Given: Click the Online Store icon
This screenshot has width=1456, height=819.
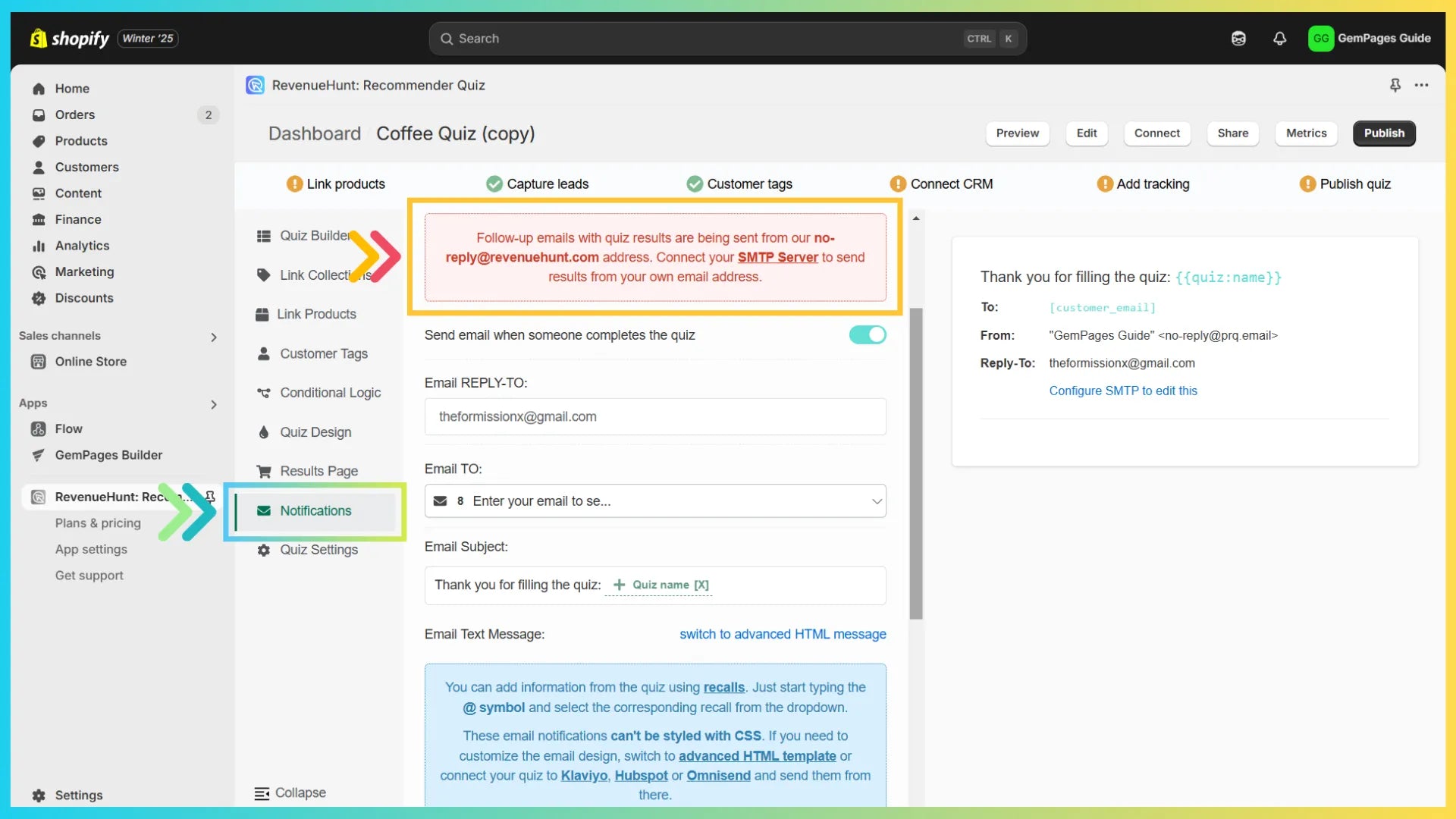Looking at the screenshot, I should pos(39,362).
